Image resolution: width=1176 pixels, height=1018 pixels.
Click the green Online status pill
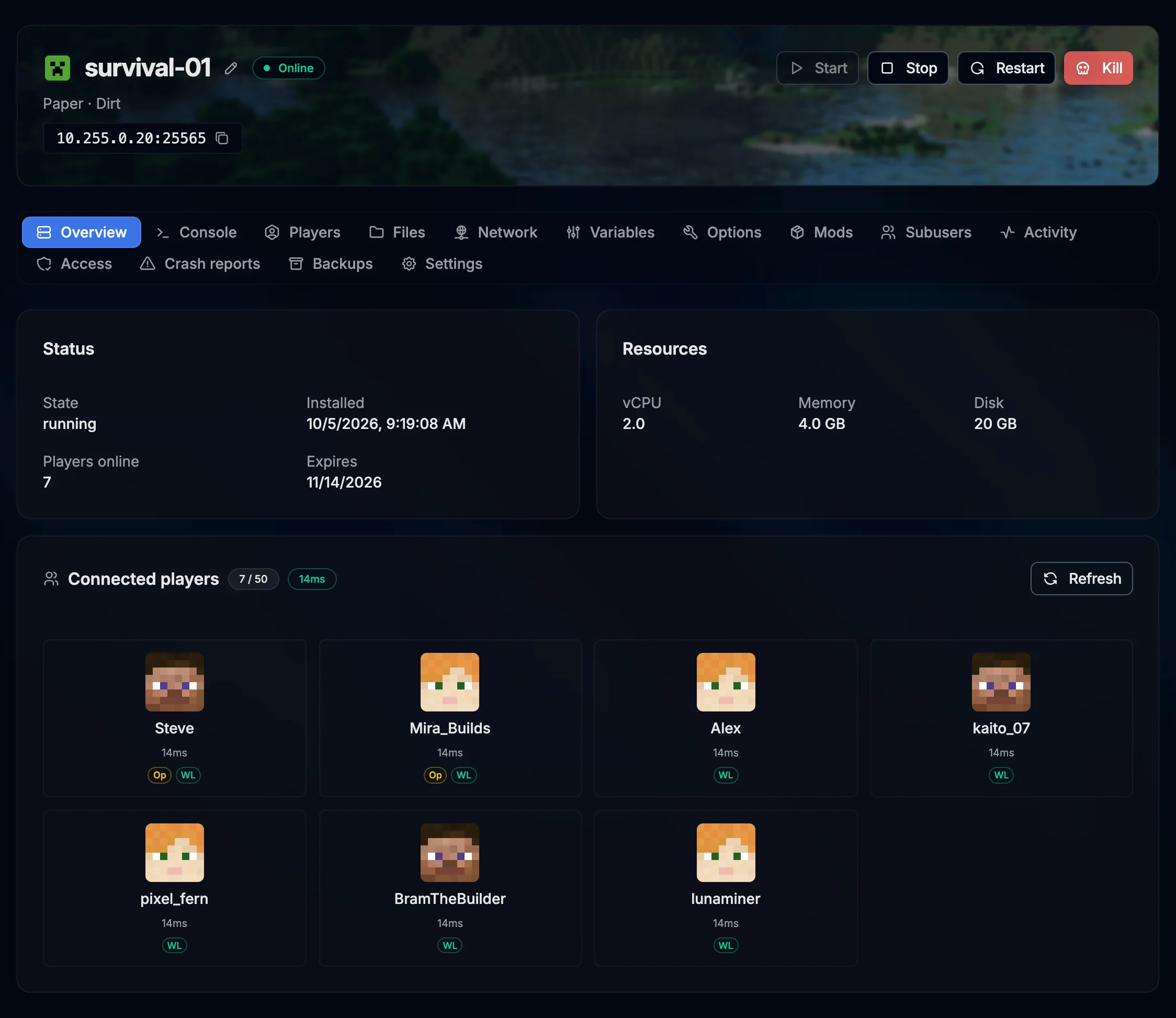pyautogui.click(x=289, y=68)
